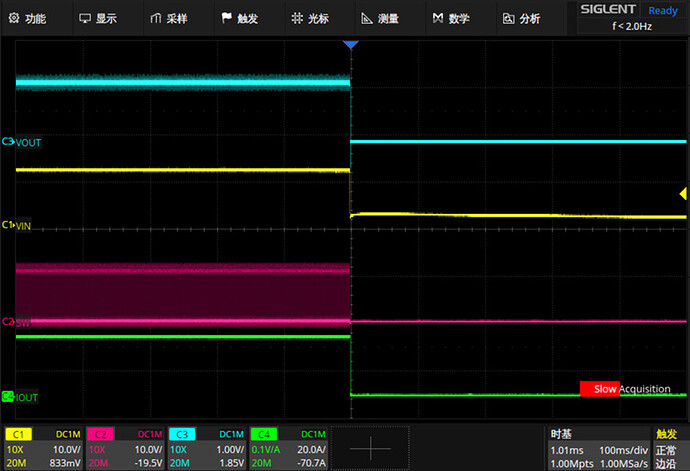Toggle the green C4 channel badge
The width and height of the screenshot is (690, 471).
[264, 434]
